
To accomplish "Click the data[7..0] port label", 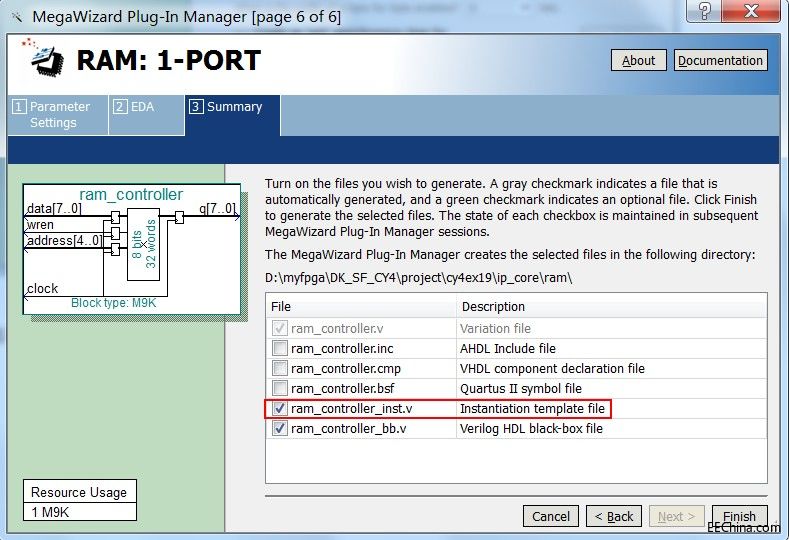I will 54,208.
